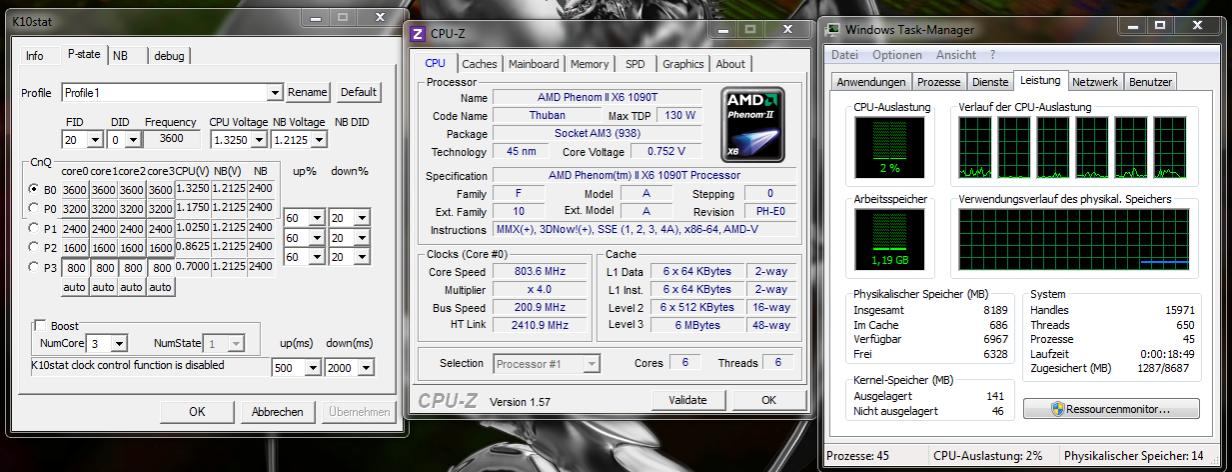This screenshot has width=1232, height=472.
Task: Click the Rename button in K10stat
Action: [308, 92]
